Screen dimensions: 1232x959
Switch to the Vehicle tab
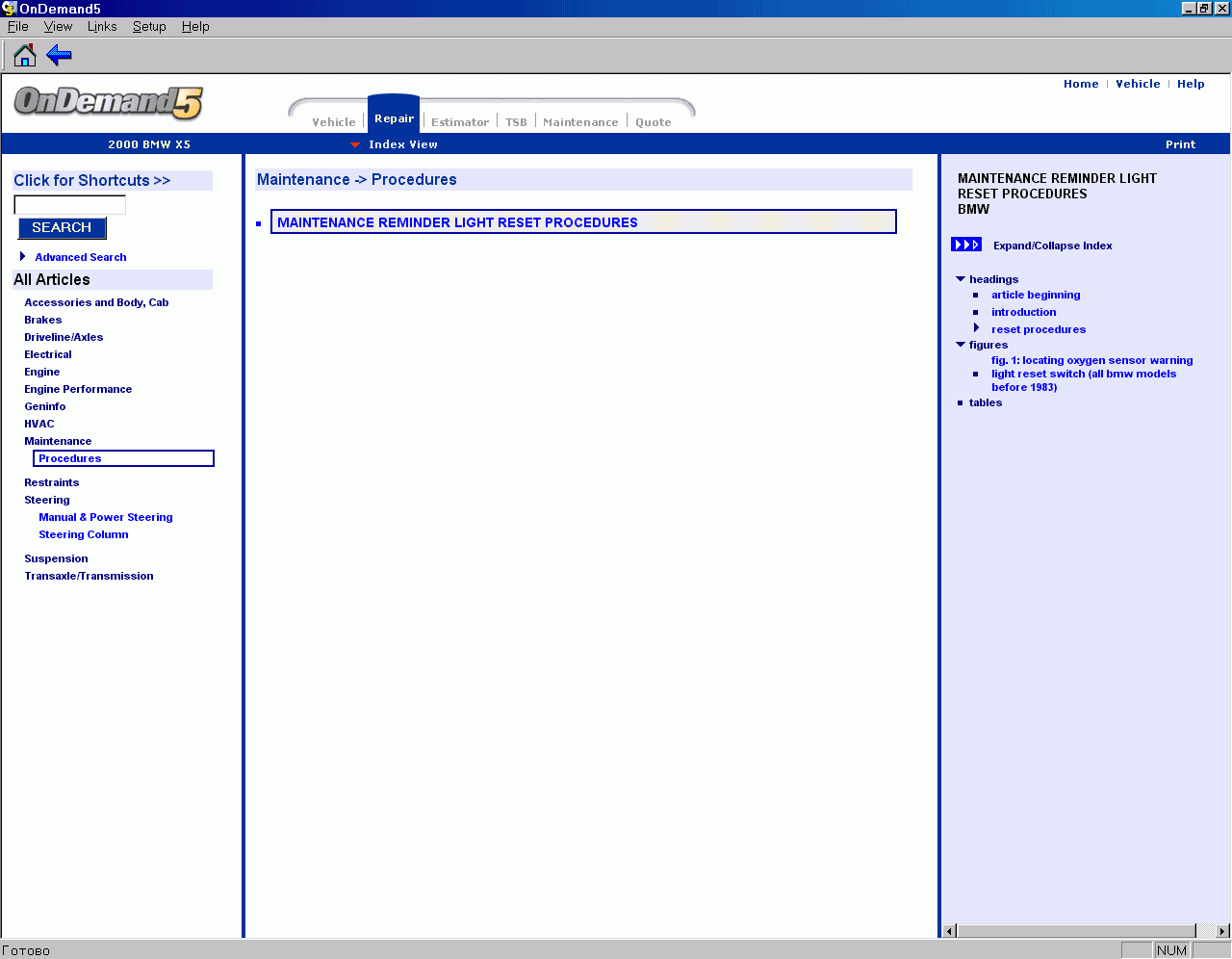click(334, 122)
